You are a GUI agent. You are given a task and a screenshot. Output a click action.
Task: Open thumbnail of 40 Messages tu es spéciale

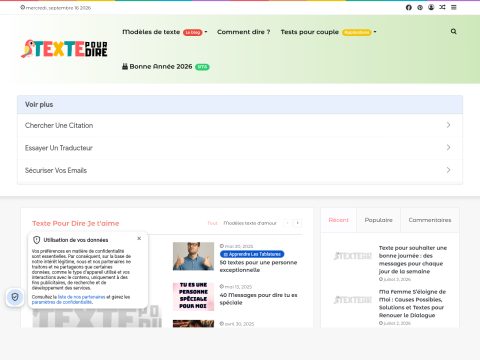[x=193, y=296]
